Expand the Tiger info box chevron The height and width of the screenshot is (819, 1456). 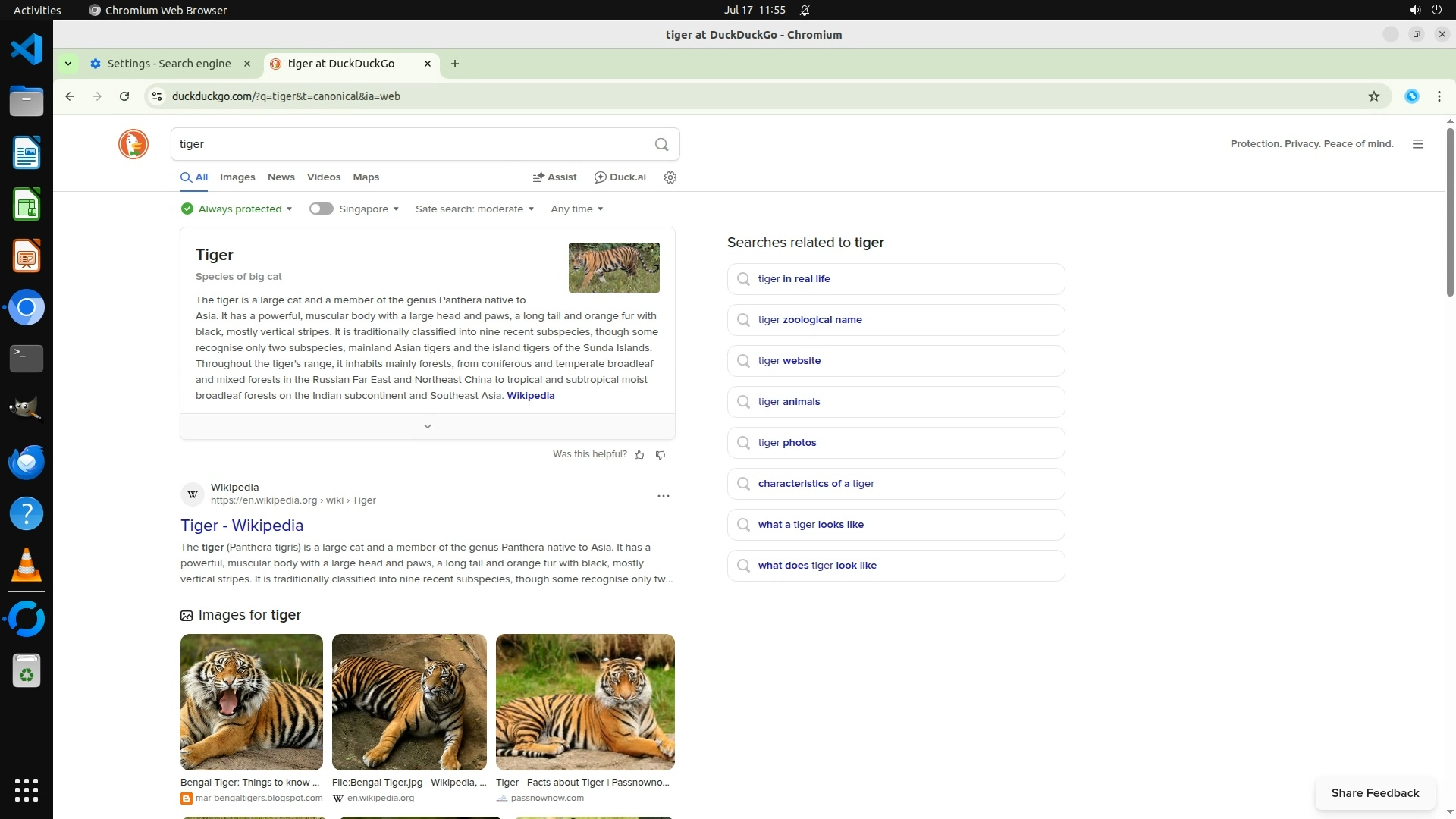428,426
